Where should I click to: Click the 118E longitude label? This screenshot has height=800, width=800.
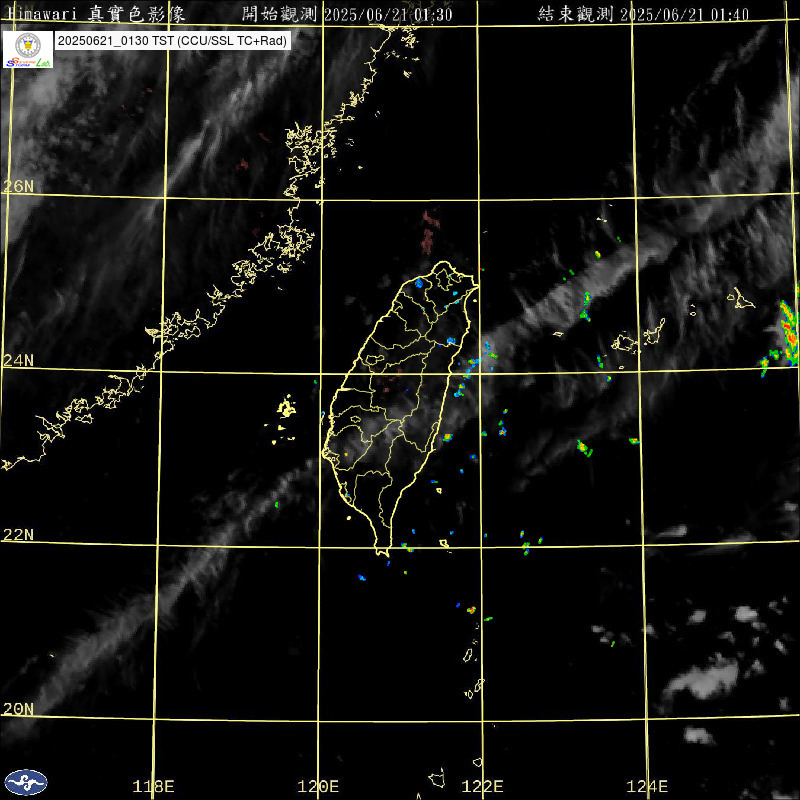(x=154, y=786)
